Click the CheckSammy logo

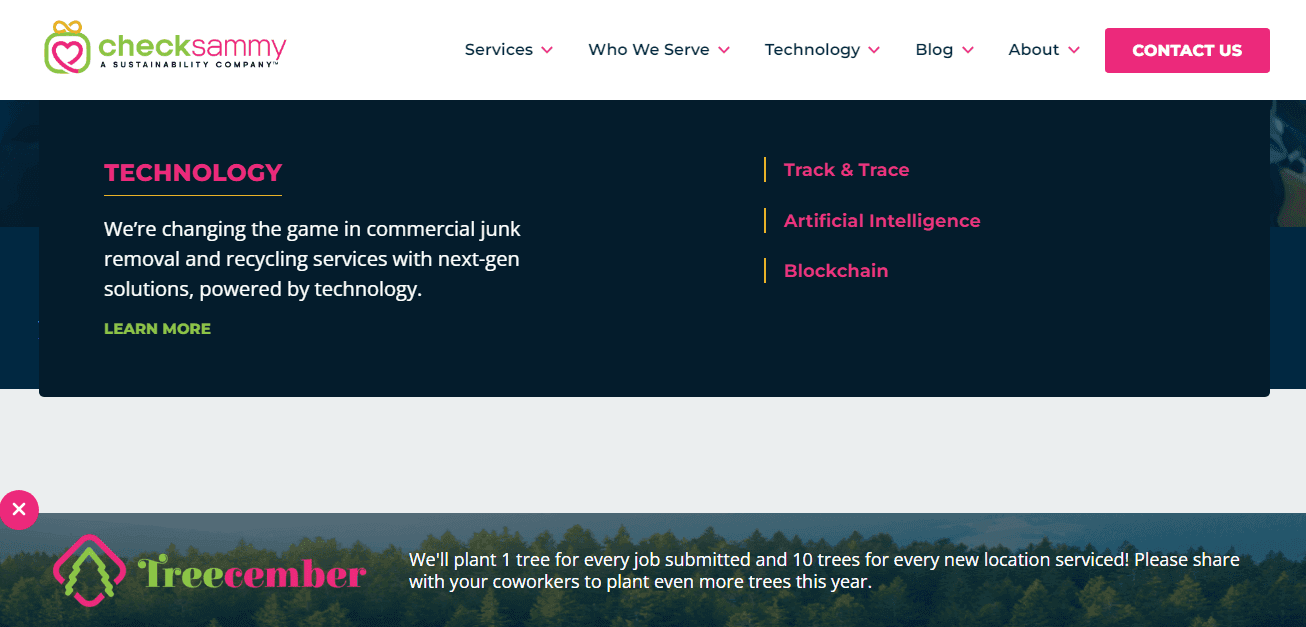click(x=166, y=48)
